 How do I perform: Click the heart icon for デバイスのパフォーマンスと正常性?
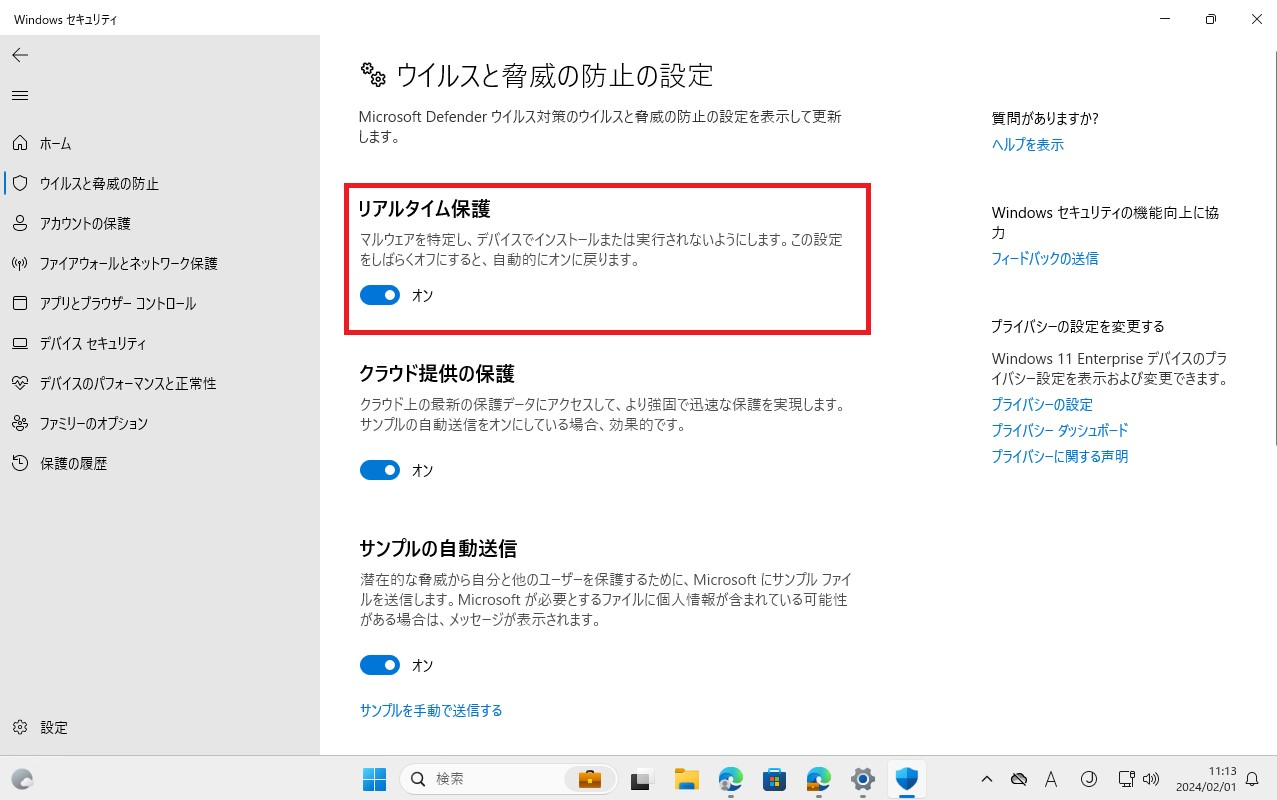(x=20, y=383)
